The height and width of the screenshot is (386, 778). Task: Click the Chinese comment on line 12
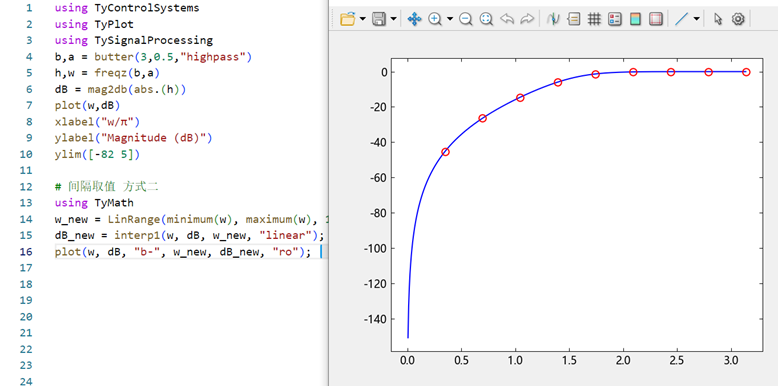pyautogui.click(x=107, y=187)
